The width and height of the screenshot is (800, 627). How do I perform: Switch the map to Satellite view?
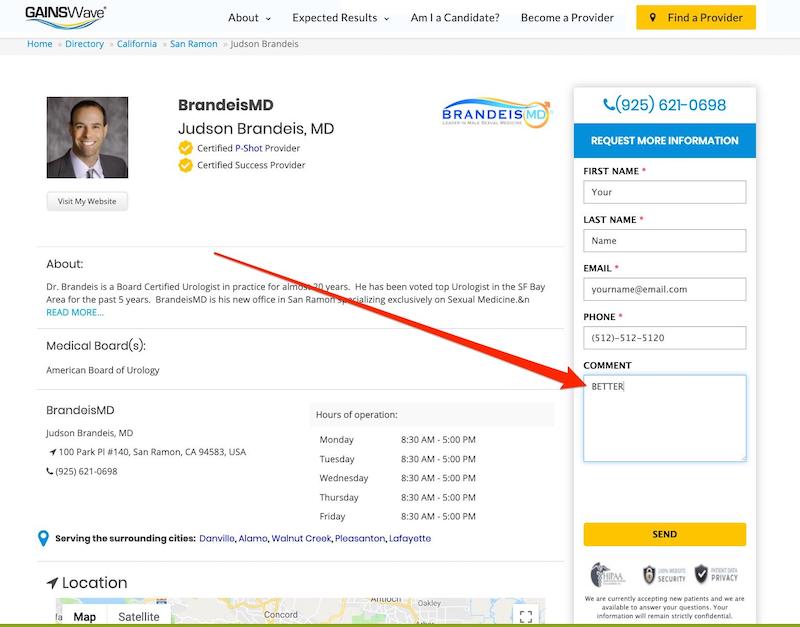pos(139,617)
